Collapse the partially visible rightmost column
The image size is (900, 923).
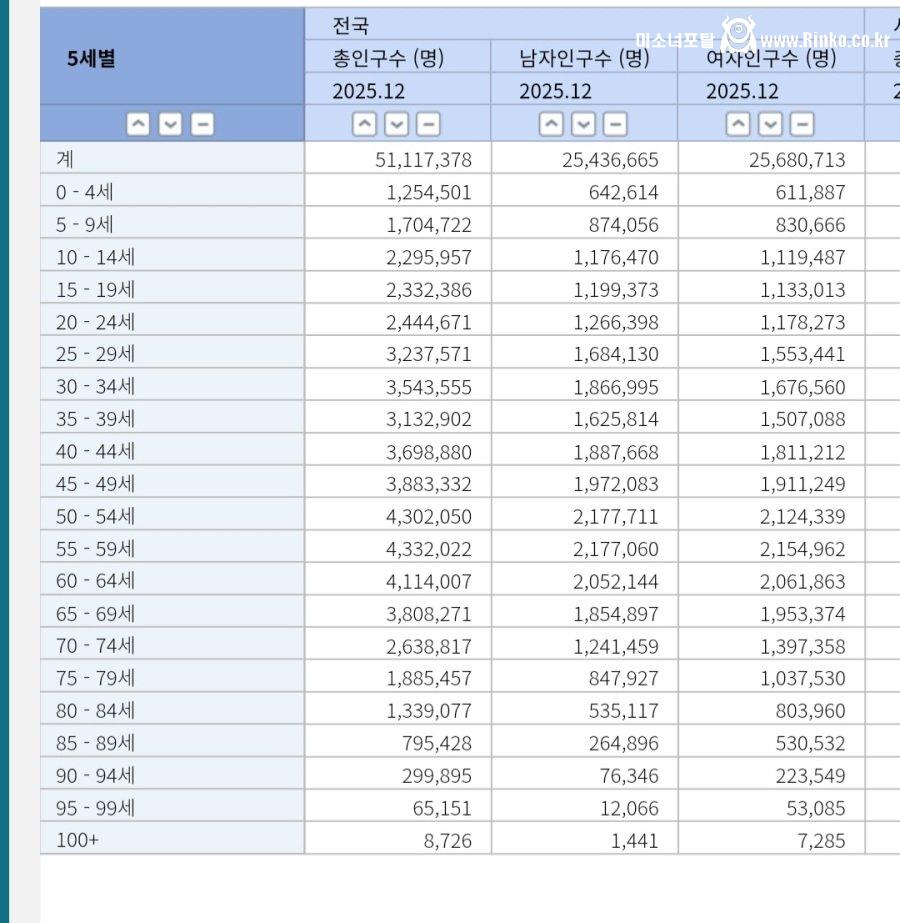coord(885,124)
